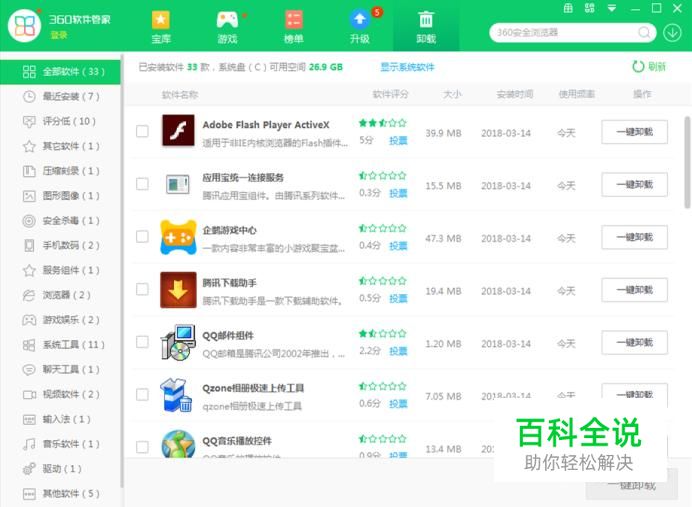Sort by 大小 column header
Screen dimensions: 692x507
452,94
